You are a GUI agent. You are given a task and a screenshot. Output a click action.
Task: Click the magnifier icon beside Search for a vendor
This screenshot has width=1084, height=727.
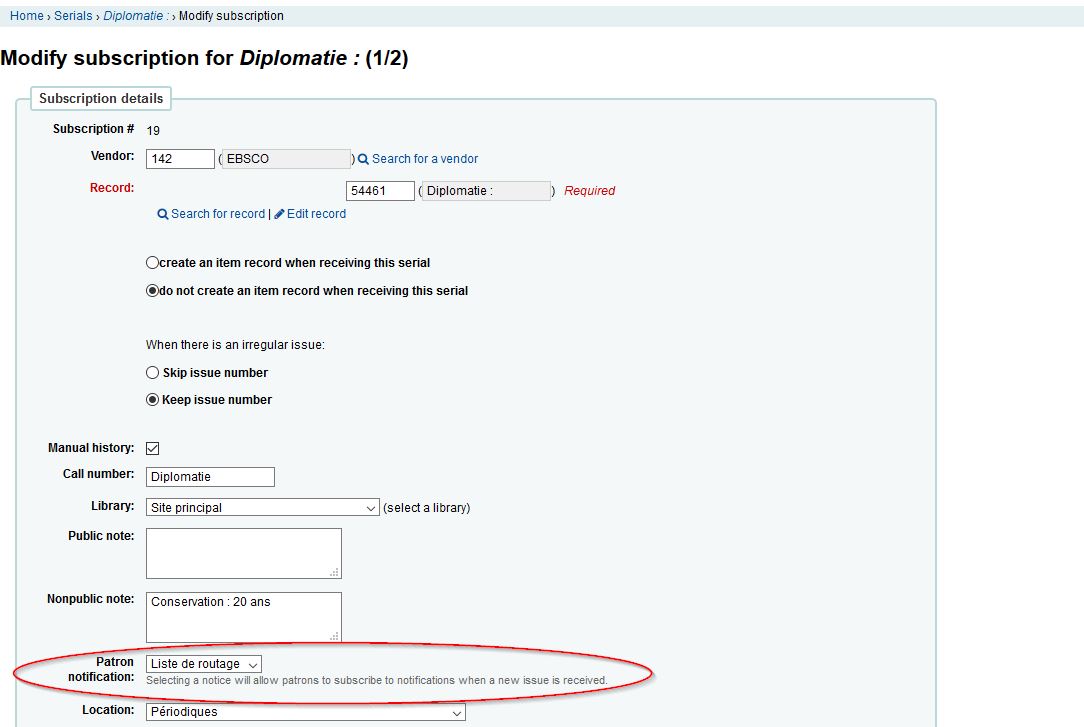[364, 159]
